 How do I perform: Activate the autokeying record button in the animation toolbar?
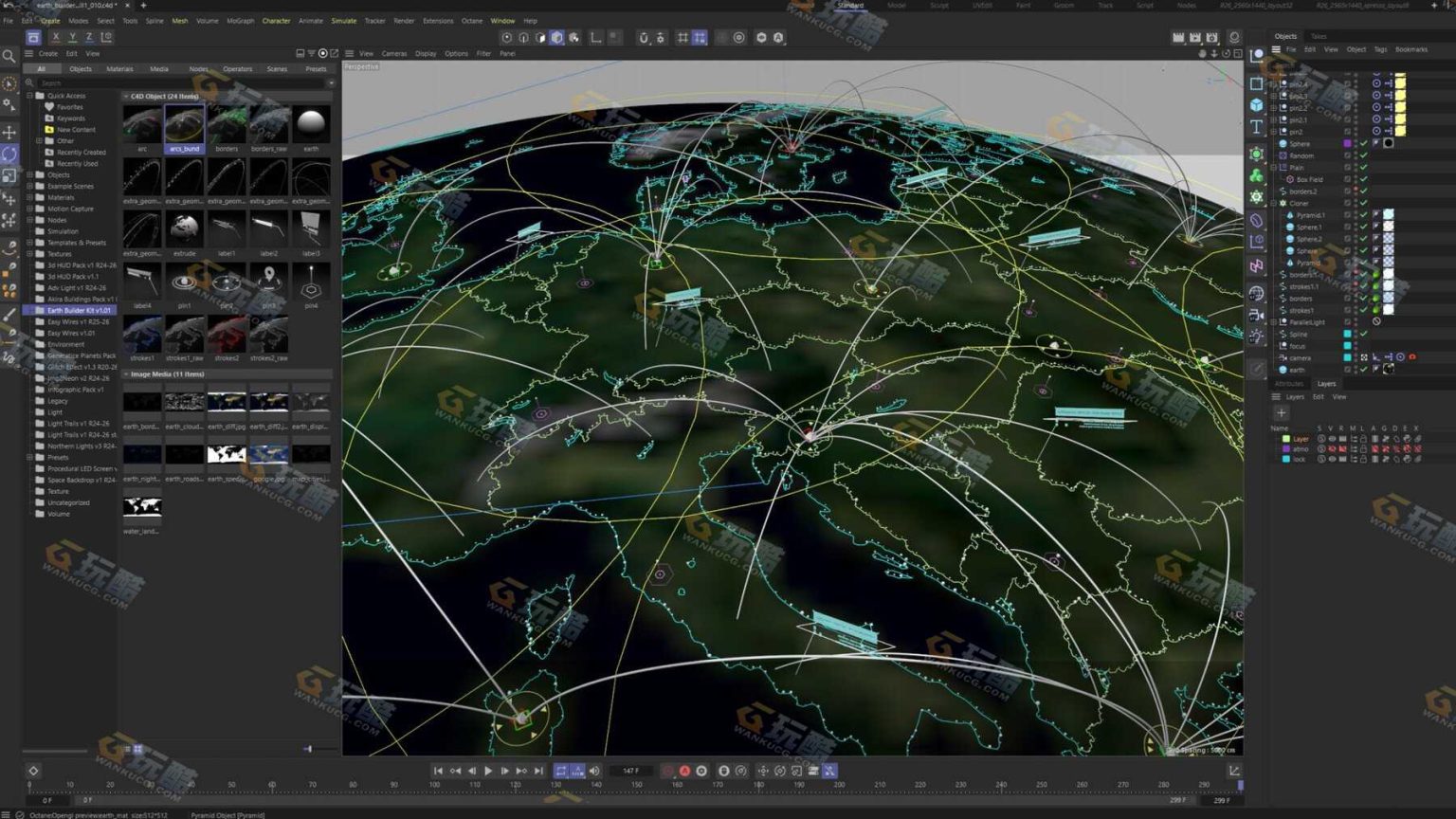684,771
